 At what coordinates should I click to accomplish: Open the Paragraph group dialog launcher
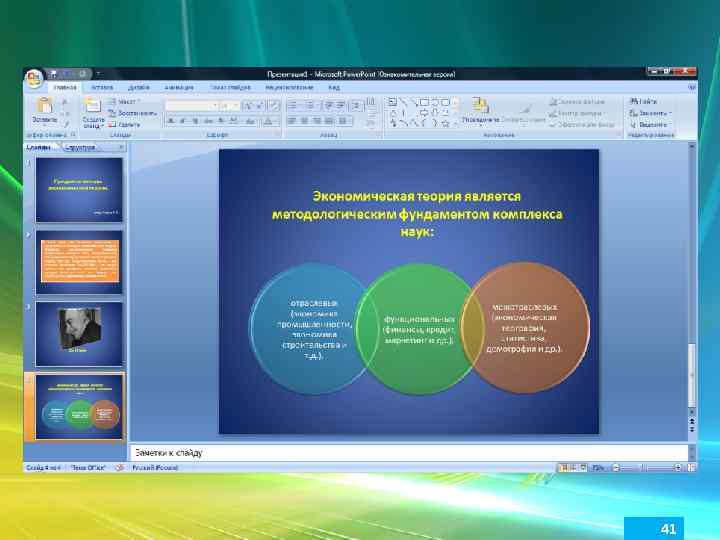pos(379,135)
